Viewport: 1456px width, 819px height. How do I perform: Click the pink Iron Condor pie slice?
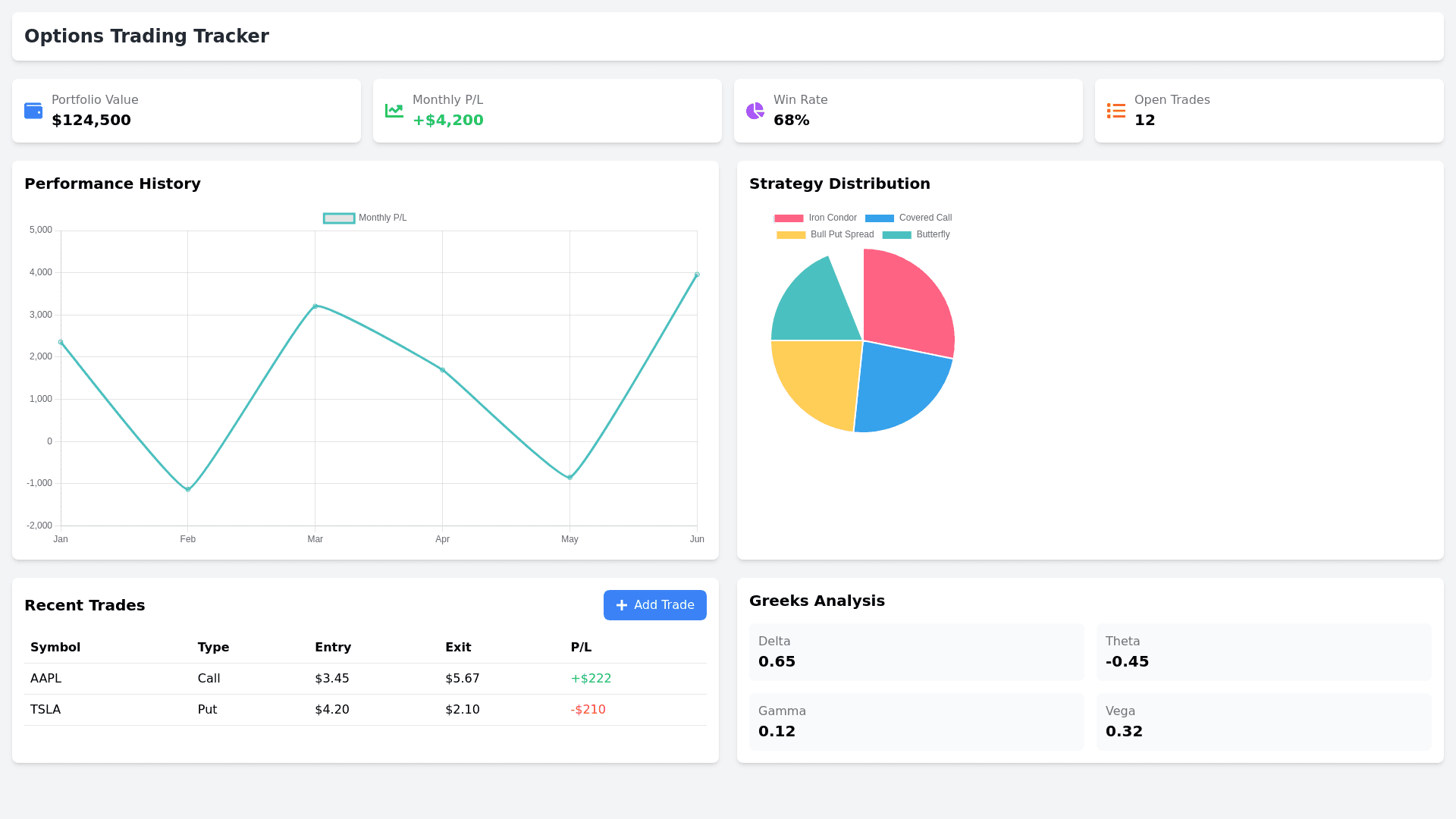click(x=906, y=303)
